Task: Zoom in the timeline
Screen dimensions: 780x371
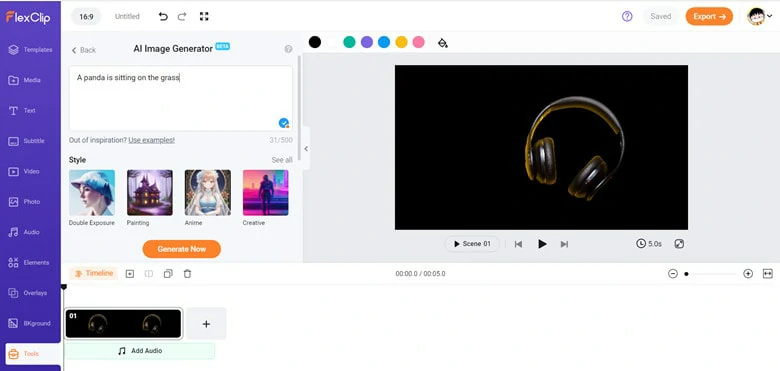Action: pyautogui.click(x=748, y=274)
